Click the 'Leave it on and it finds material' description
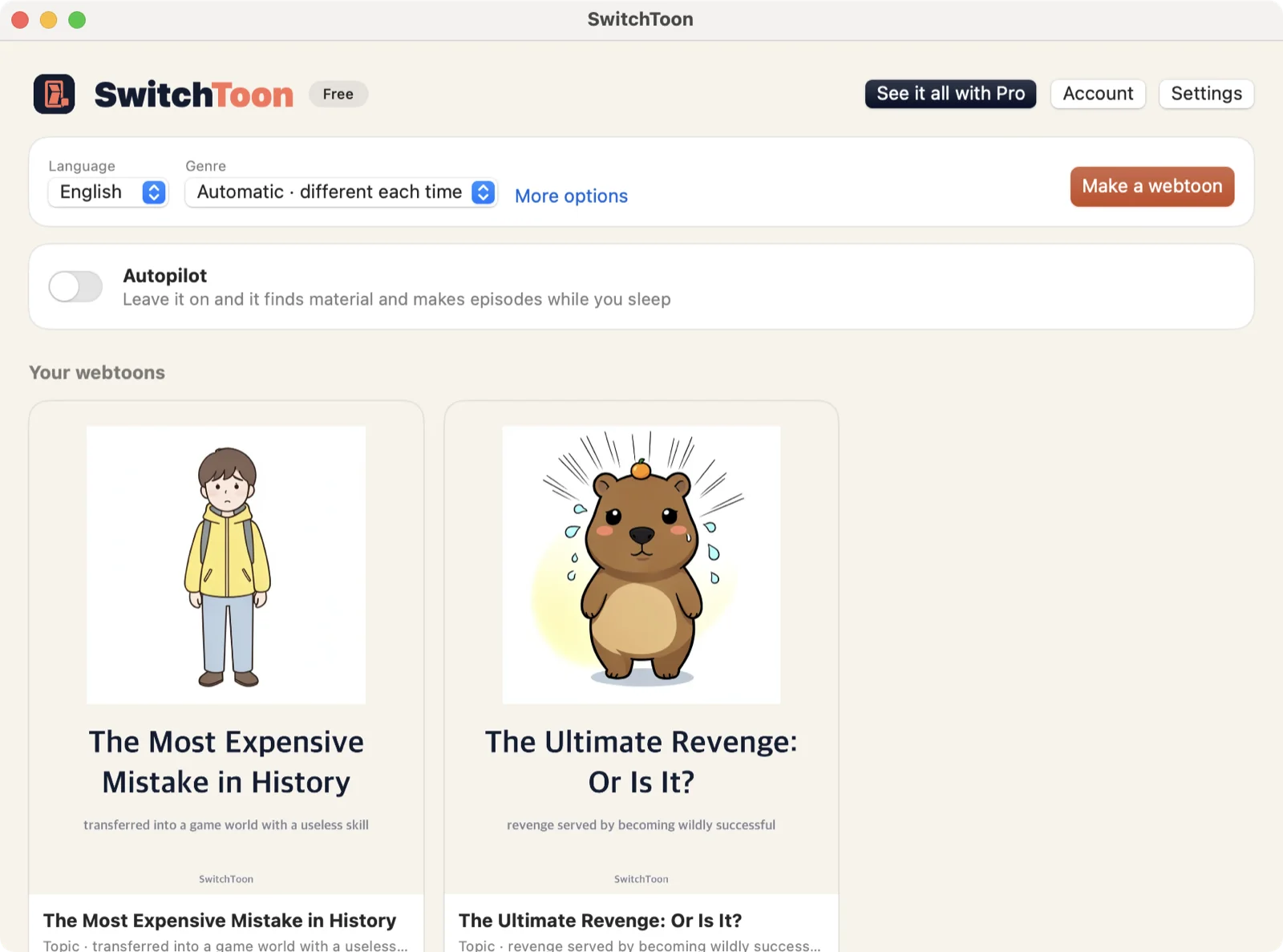 (x=397, y=299)
